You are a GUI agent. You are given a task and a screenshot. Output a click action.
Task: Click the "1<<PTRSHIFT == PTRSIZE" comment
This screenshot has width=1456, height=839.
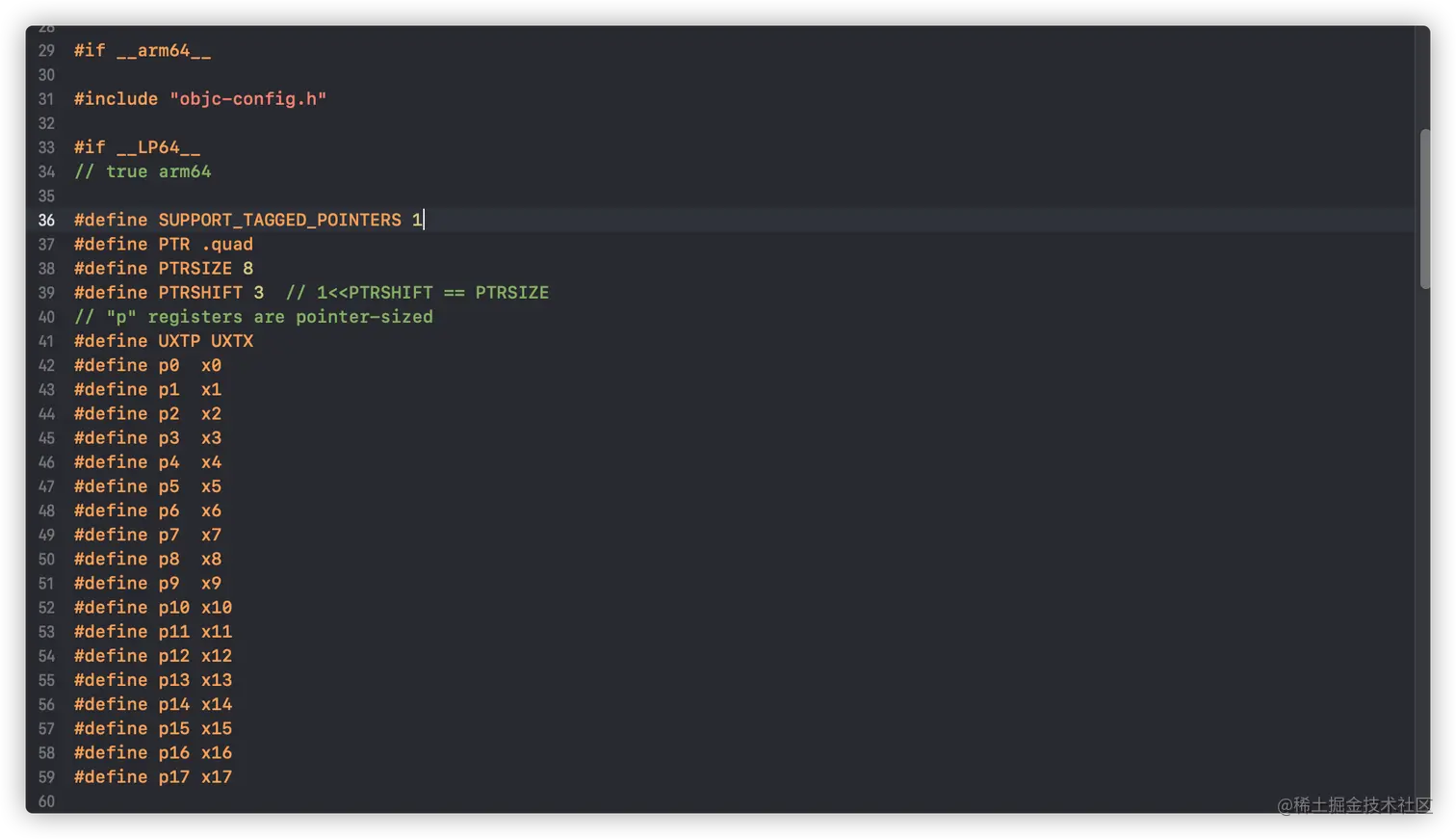pyautogui.click(x=417, y=293)
